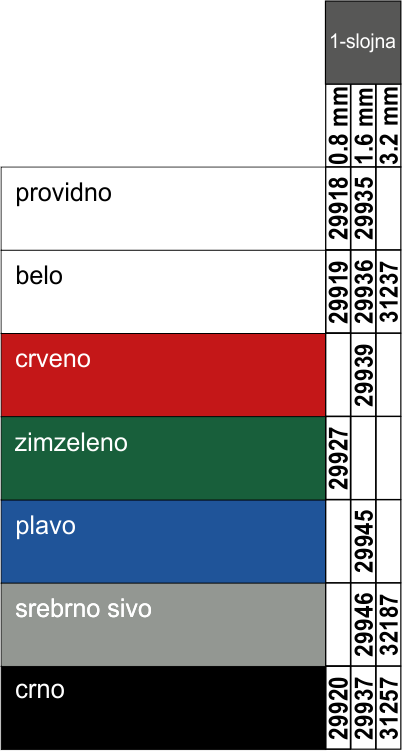402x751 pixels.
Task: Select the 1.6 mm column header
Action: pos(364,125)
